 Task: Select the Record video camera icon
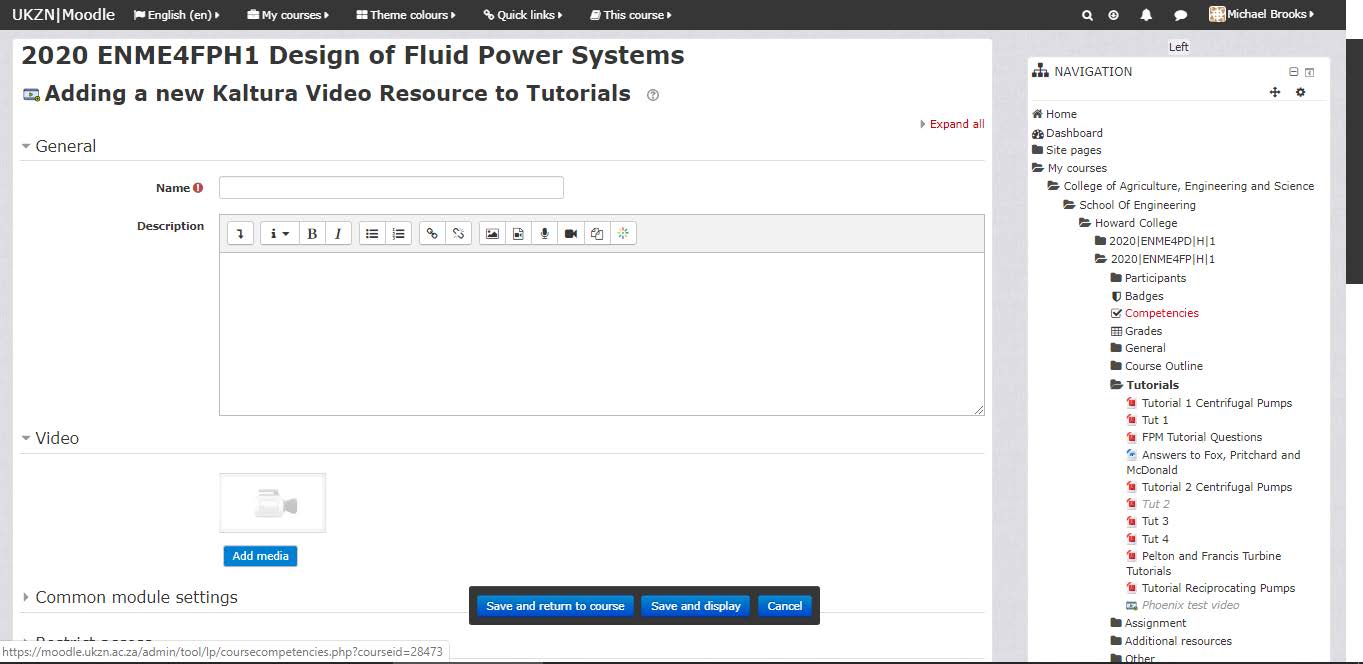pyautogui.click(x=570, y=234)
